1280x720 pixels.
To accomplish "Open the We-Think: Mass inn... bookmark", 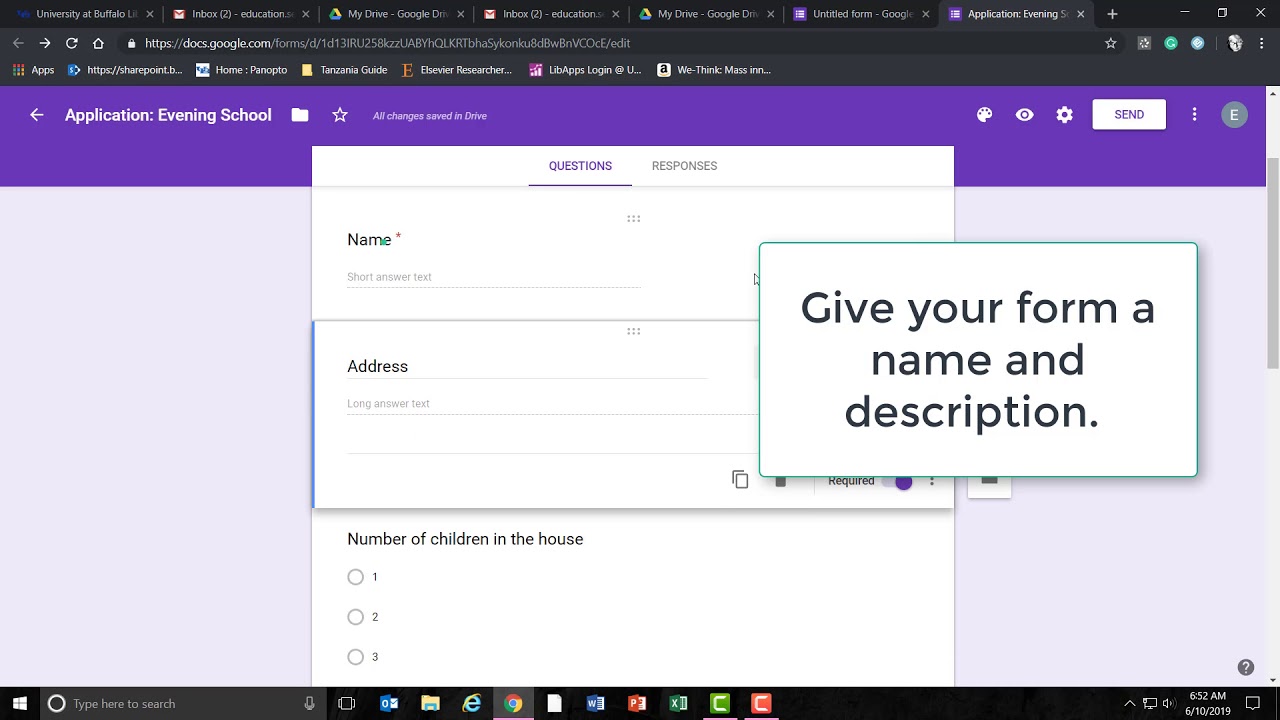I will [714, 70].
